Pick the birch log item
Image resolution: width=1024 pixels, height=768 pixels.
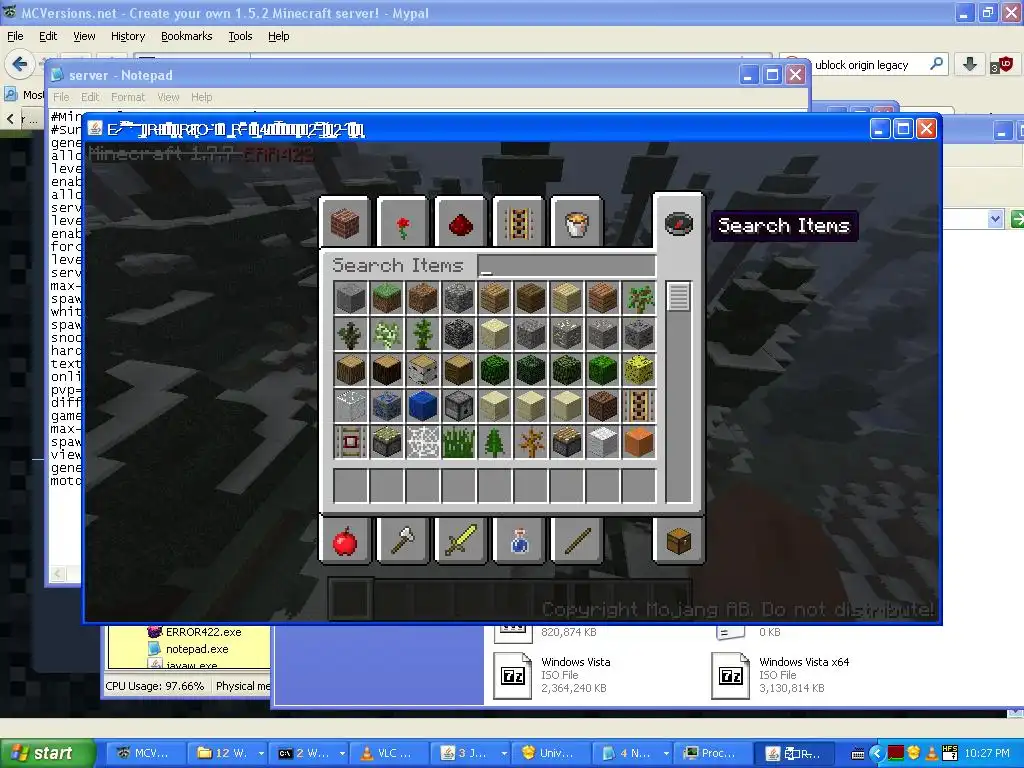click(423, 370)
